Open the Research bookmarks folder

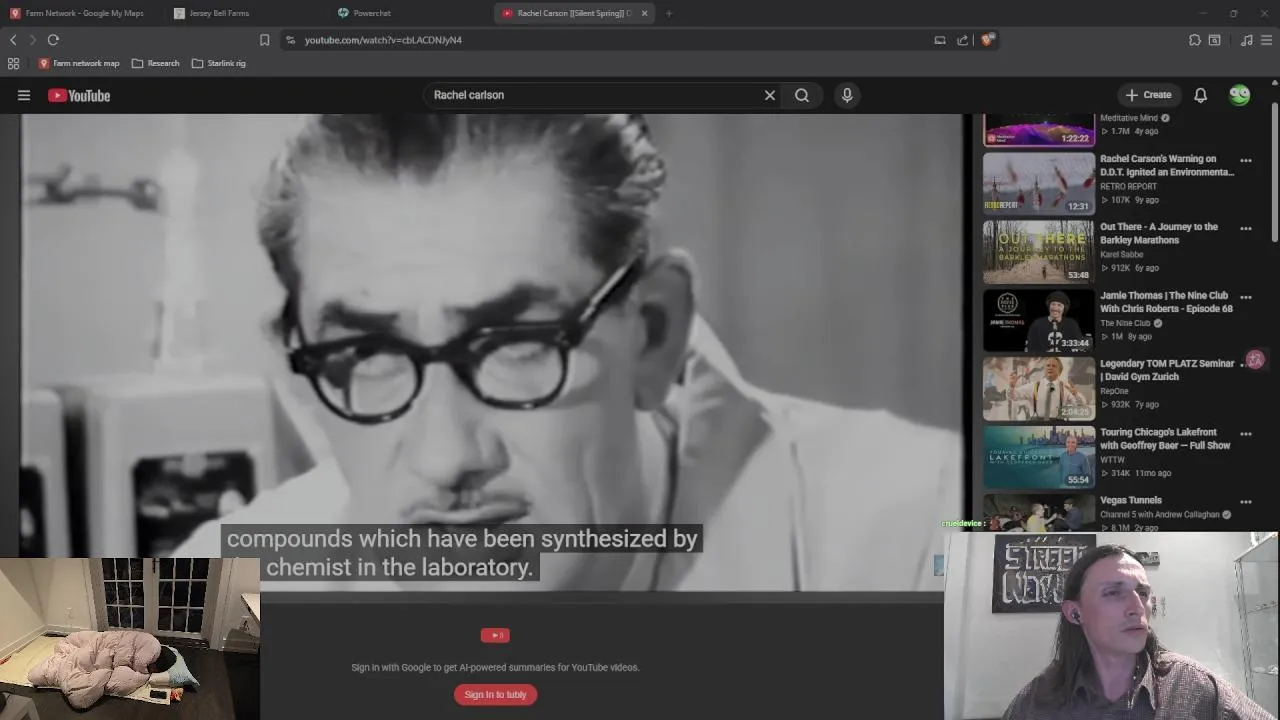[x=156, y=63]
